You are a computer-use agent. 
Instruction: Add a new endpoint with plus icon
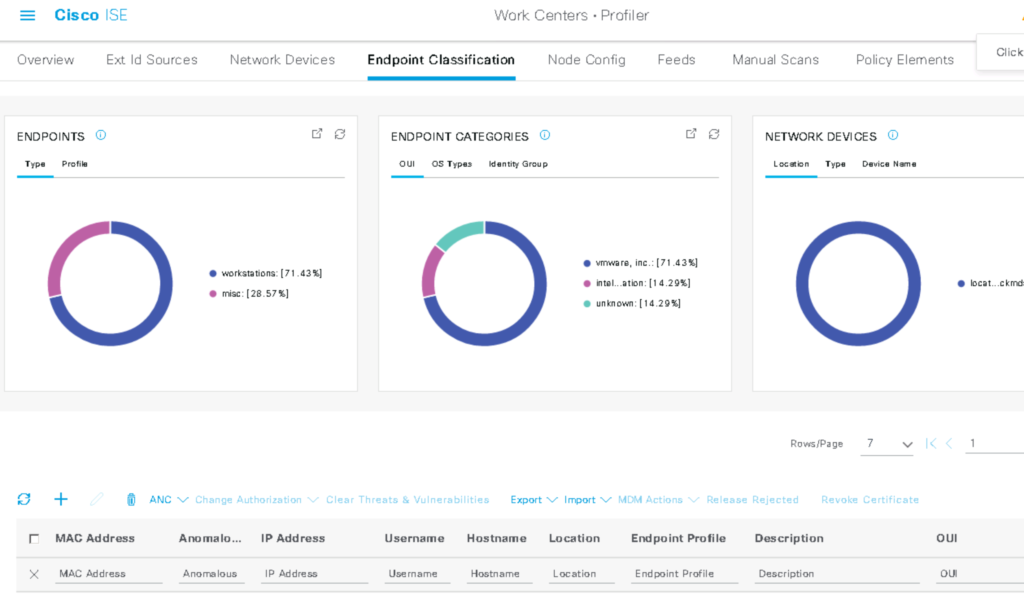tap(61, 499)
